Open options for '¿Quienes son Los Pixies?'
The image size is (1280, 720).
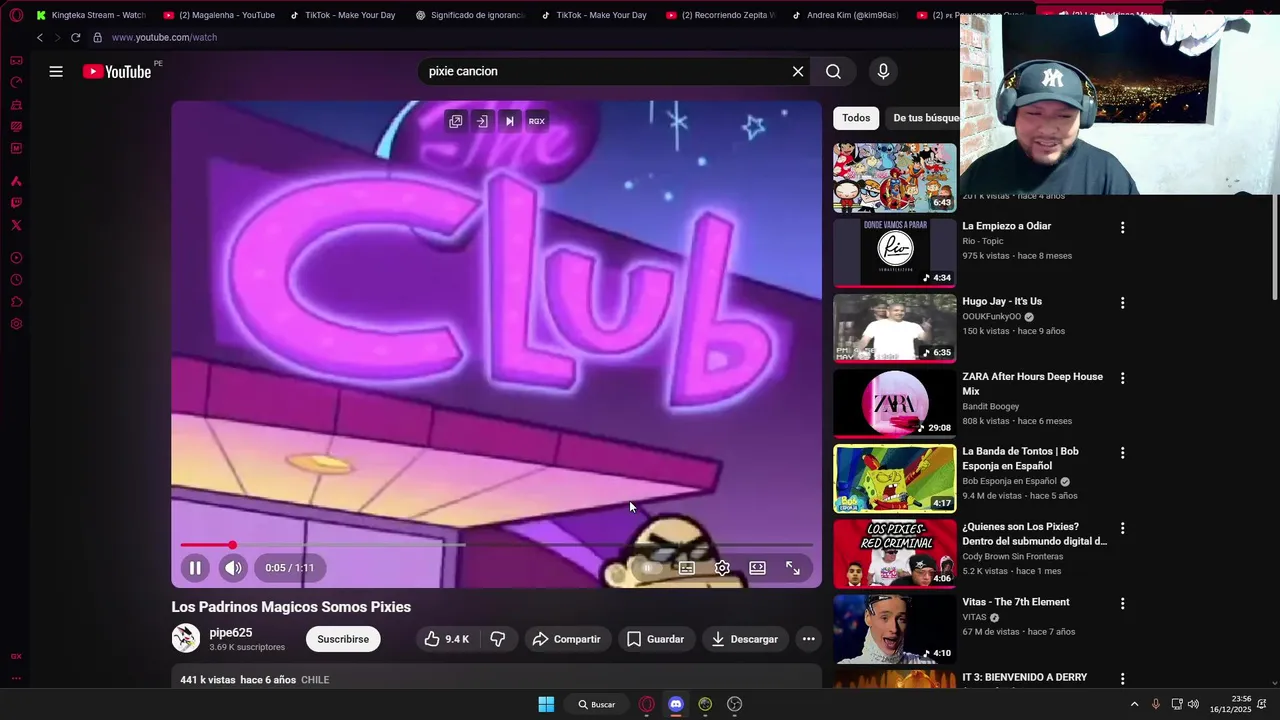[1122, 528]
